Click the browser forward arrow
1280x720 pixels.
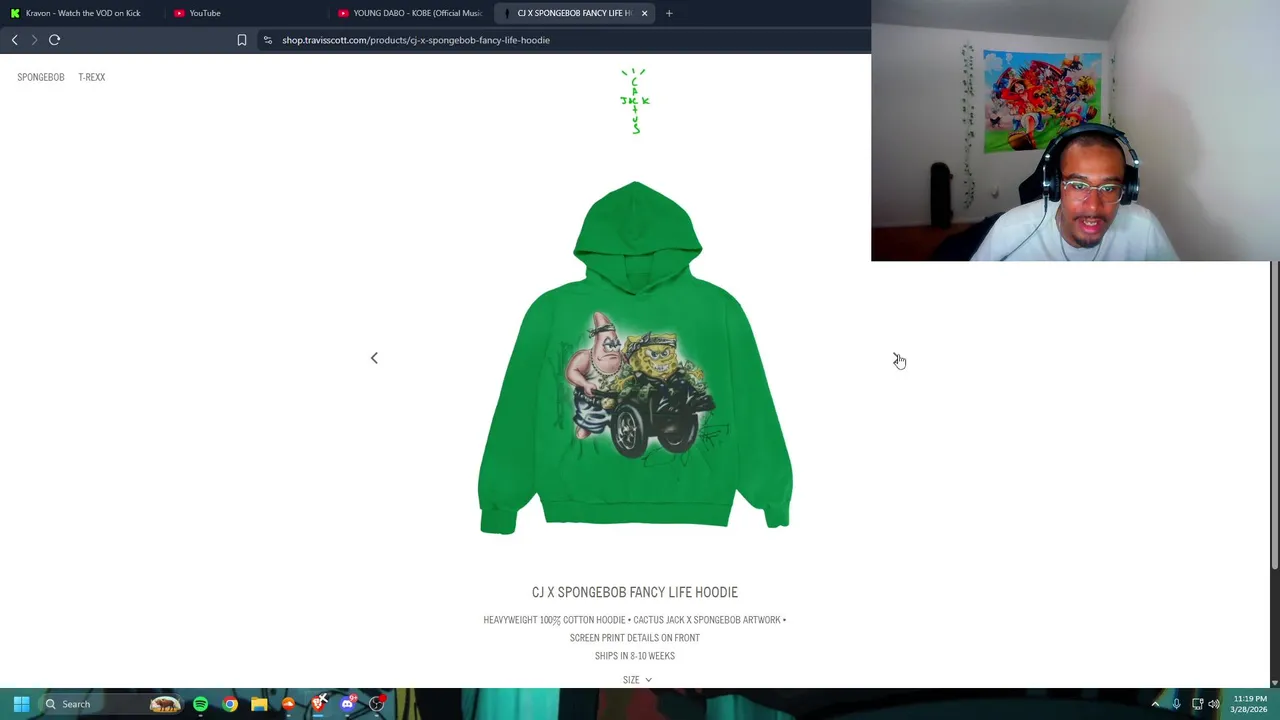coord(34,40)
